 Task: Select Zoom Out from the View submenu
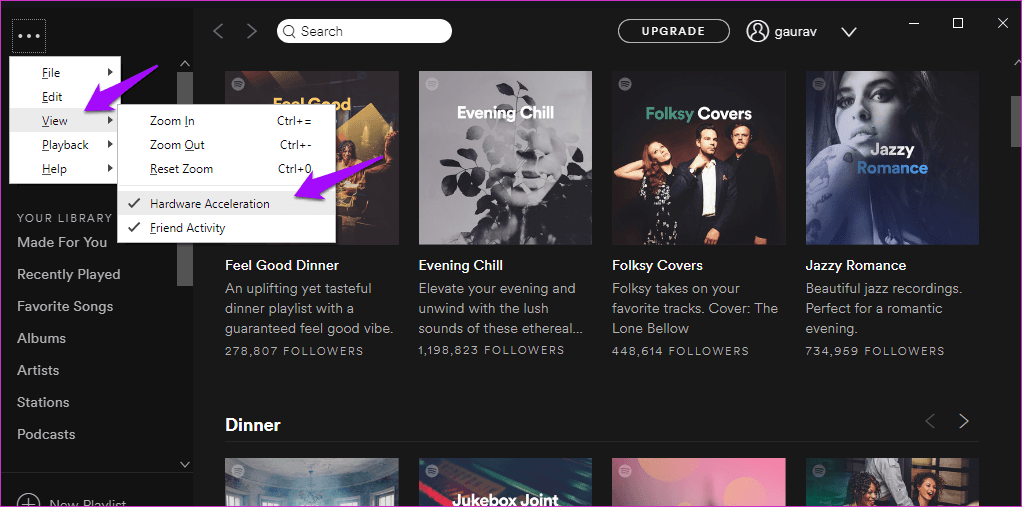point(226,145)
